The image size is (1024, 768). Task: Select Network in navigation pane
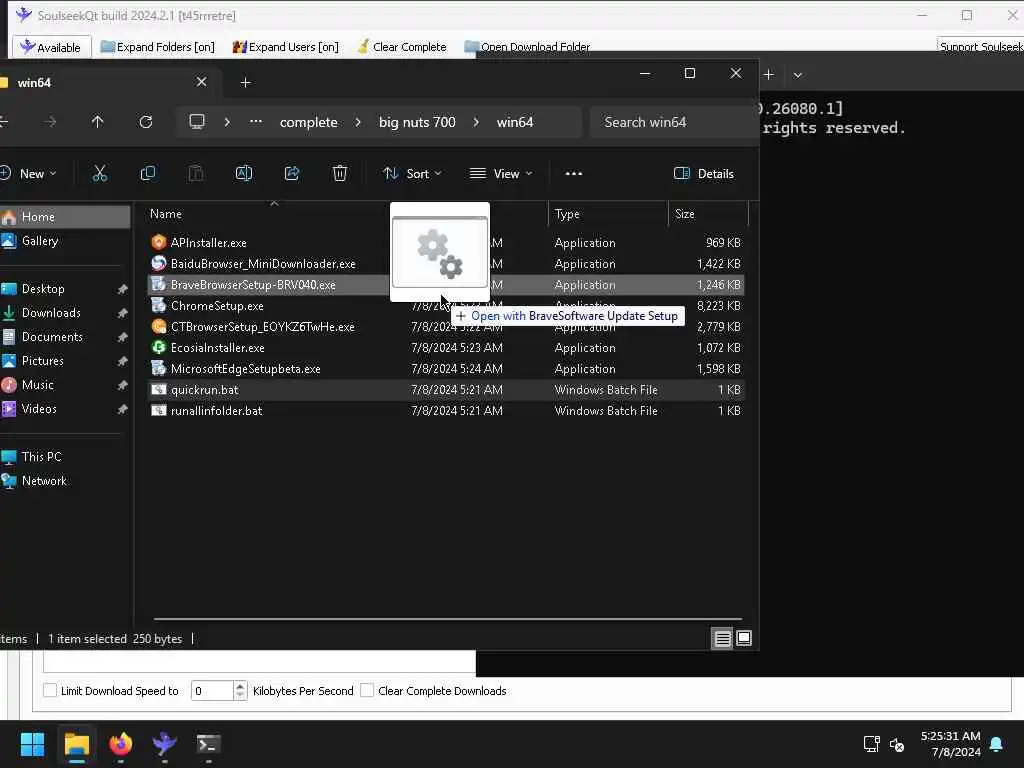click(65, 481)
